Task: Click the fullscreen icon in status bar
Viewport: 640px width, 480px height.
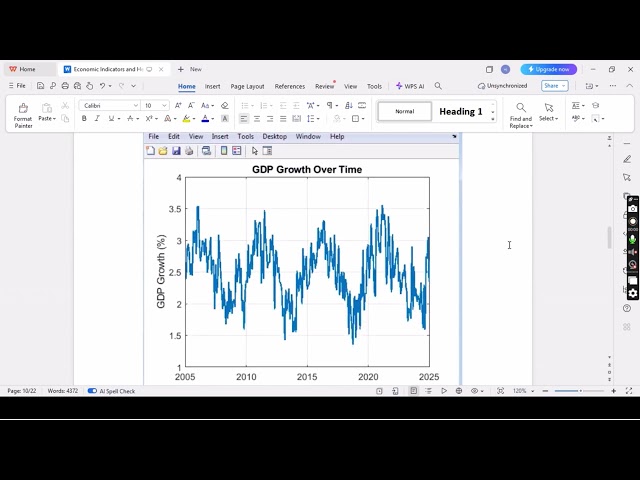Action: point(629,391)
